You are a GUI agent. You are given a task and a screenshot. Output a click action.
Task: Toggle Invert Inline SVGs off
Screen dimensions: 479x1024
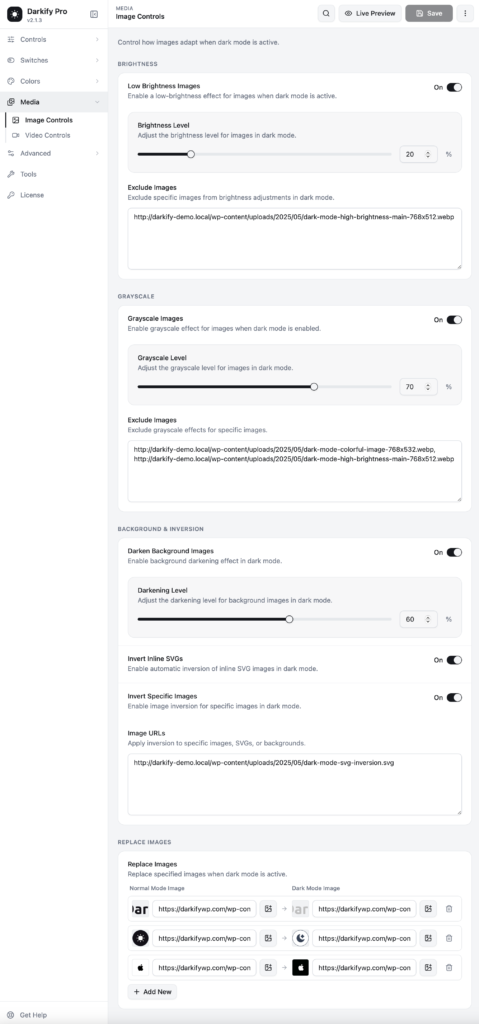coord(454,660)
